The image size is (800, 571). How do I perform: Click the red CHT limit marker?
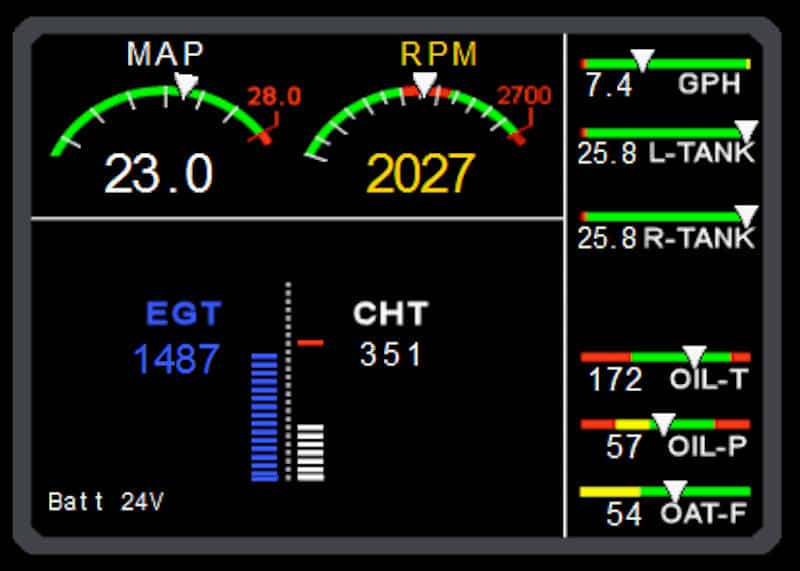tap(311, 343)
